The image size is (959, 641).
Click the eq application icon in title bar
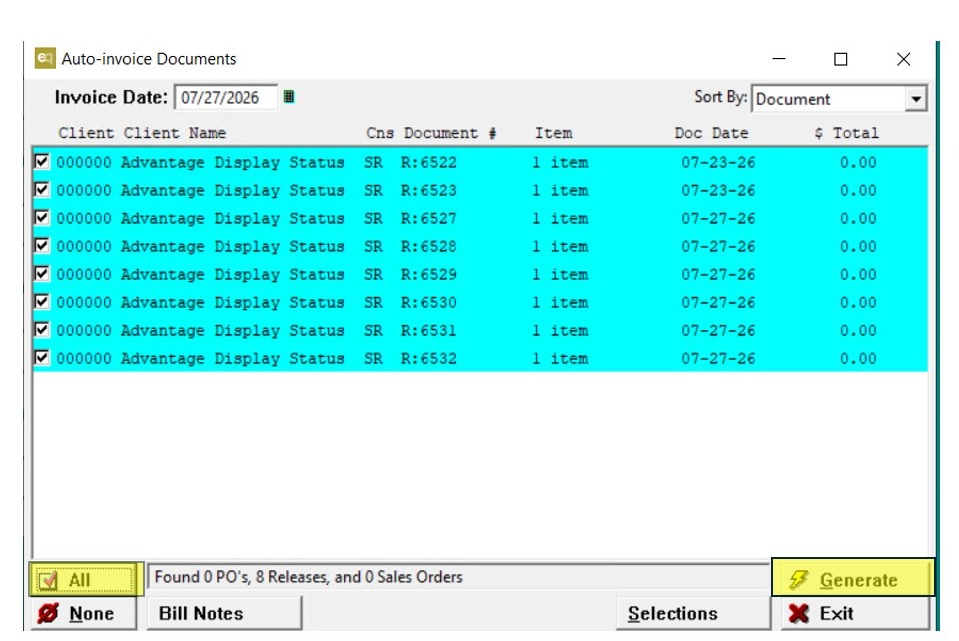(x=45, y=58)
